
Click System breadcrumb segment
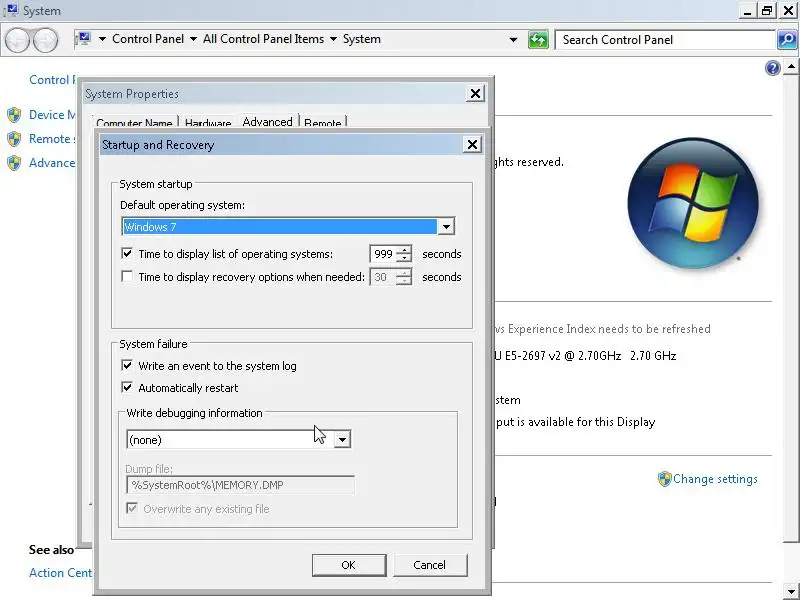point(362,39)
